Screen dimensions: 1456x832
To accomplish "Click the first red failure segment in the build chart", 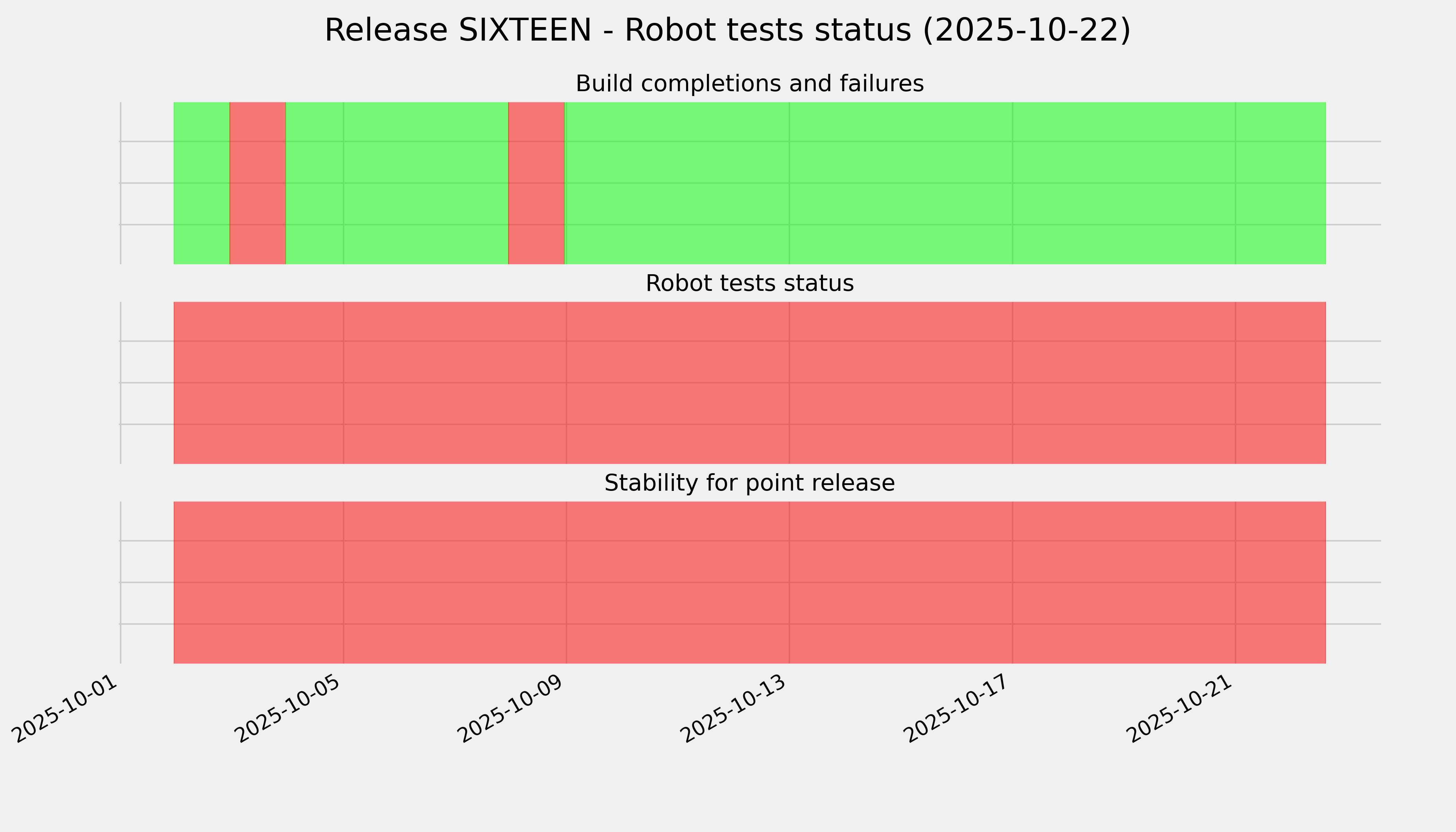I will click(x=257, y=183).
